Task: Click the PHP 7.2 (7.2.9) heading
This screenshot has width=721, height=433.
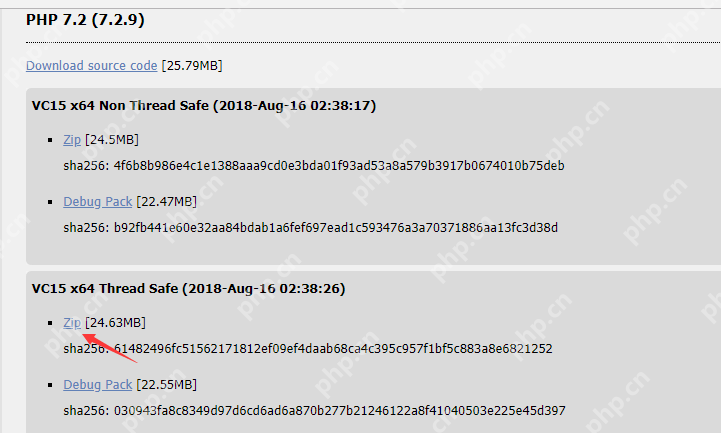Action: [x=85, y=20]
